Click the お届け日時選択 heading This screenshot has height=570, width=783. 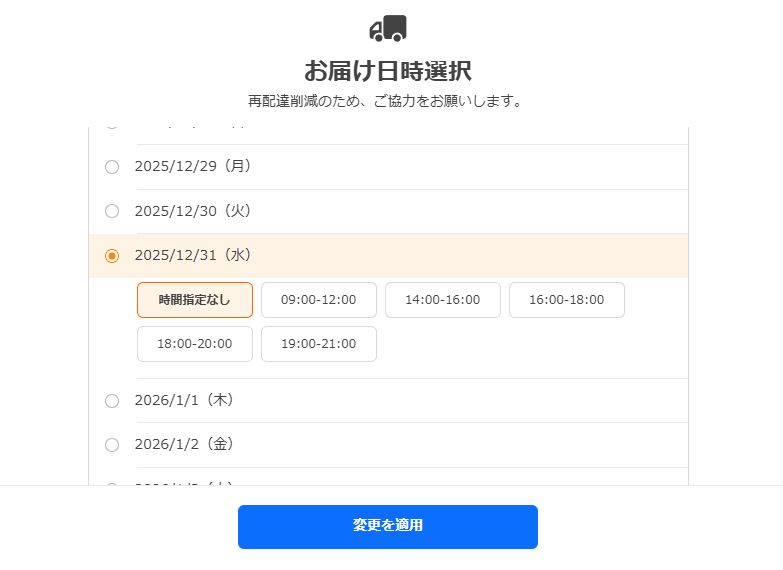pyautogui.click(x=388, y=71)
